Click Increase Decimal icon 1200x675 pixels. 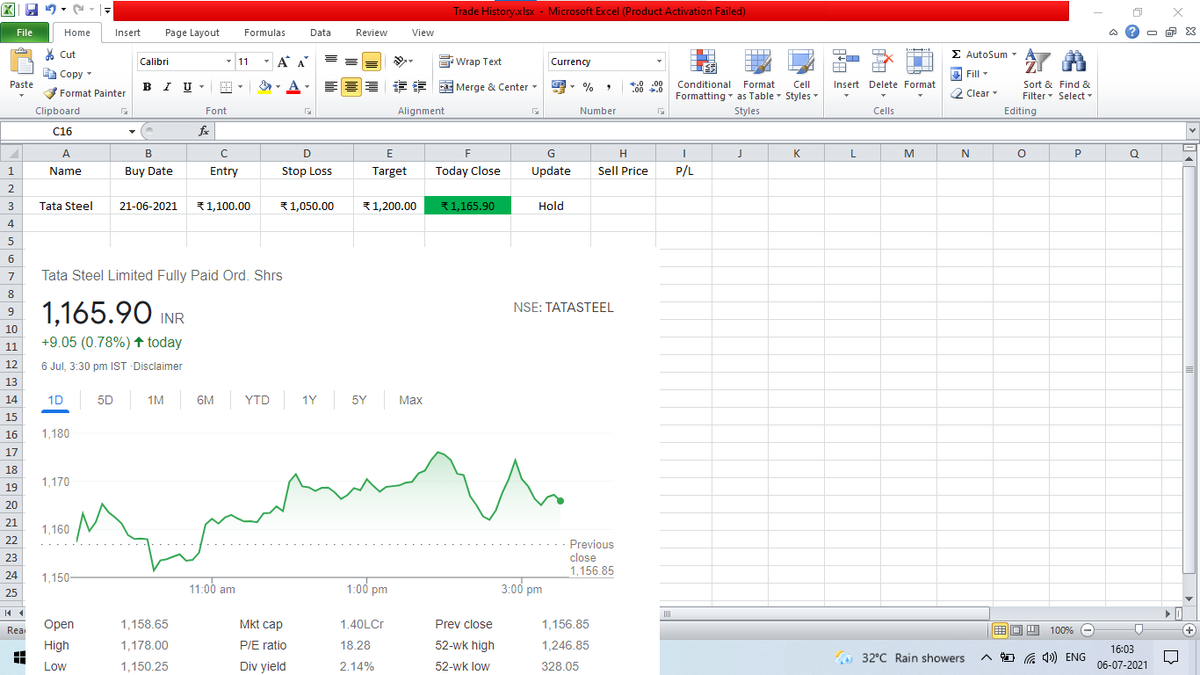tap(635, 87)
